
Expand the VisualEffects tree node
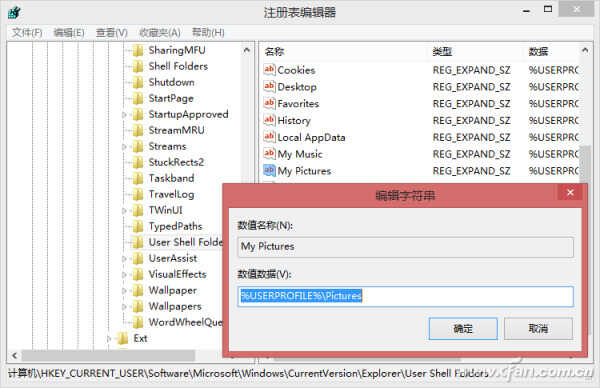[124, 275]
